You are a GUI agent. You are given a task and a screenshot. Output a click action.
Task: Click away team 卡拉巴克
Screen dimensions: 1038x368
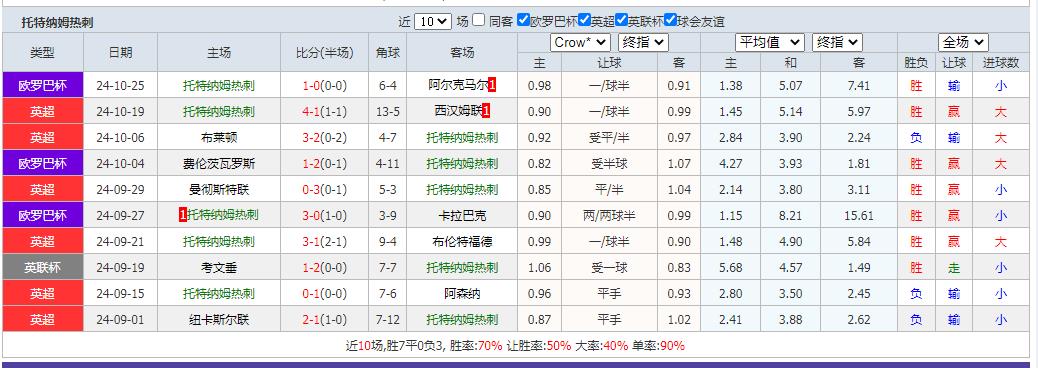point(462,216)
